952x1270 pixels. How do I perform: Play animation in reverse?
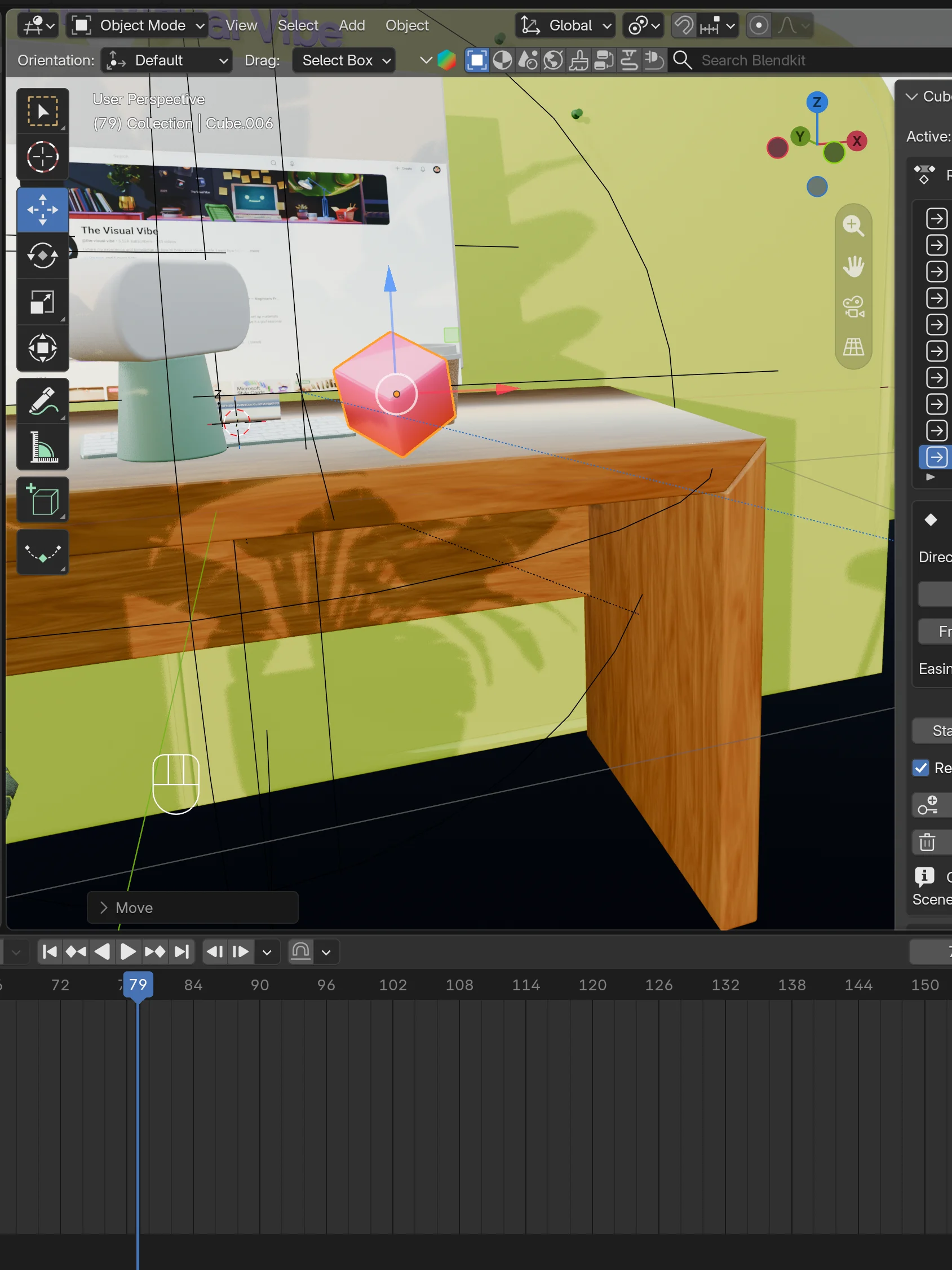tap(102, 951)
